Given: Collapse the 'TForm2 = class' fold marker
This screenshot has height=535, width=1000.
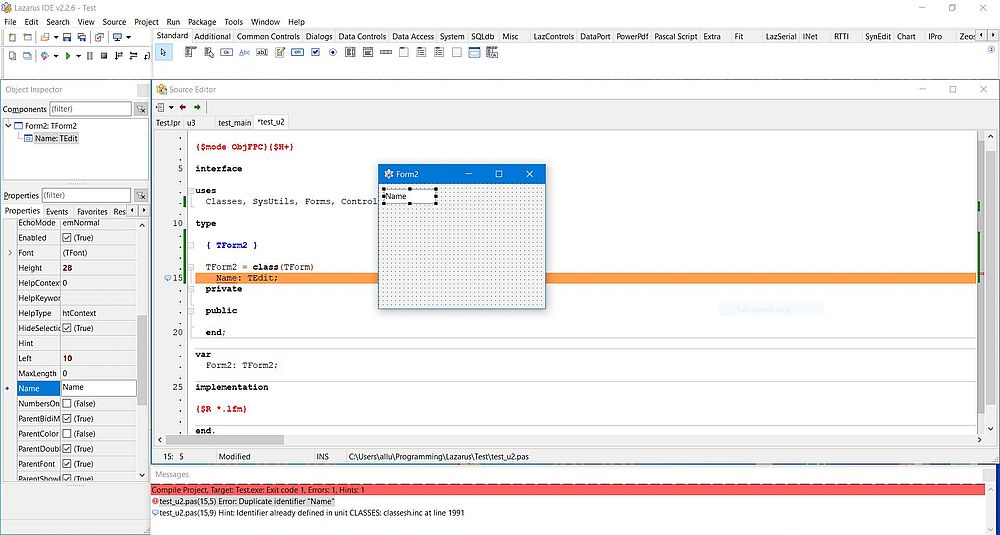Looking at the screenshot, I should click(x=191, y=267).
